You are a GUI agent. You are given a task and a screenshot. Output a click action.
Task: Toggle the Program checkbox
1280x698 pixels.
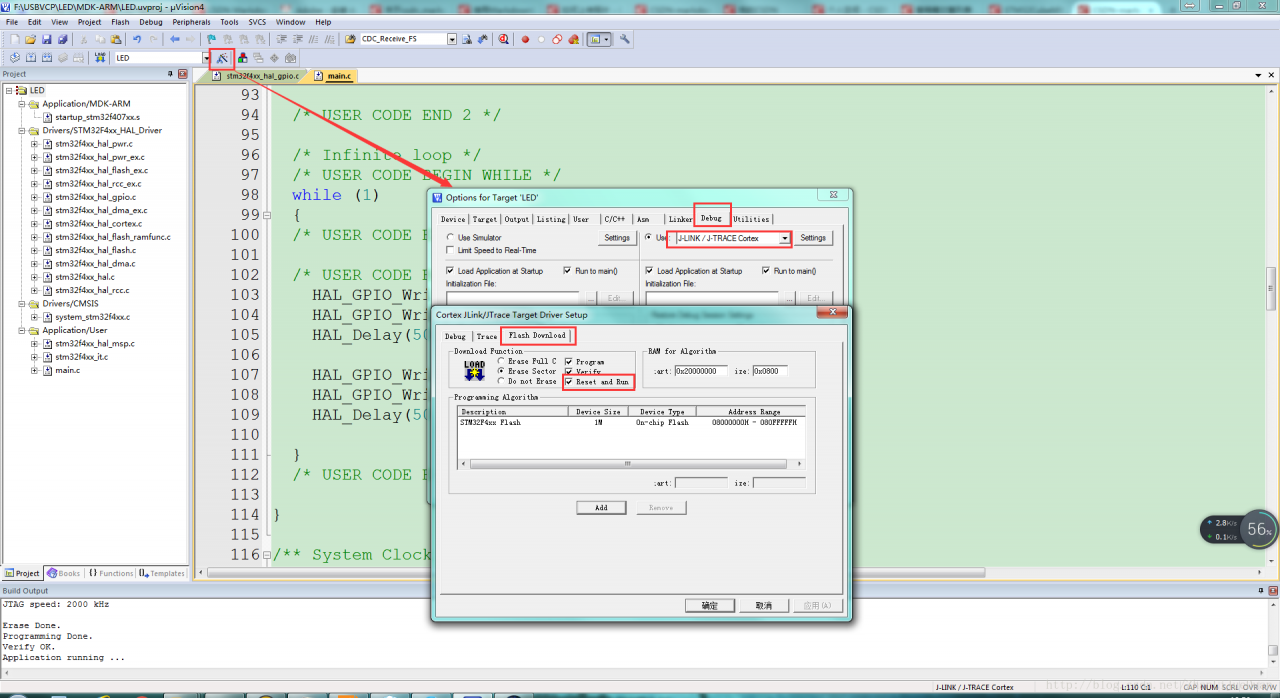tap(569, 362)
